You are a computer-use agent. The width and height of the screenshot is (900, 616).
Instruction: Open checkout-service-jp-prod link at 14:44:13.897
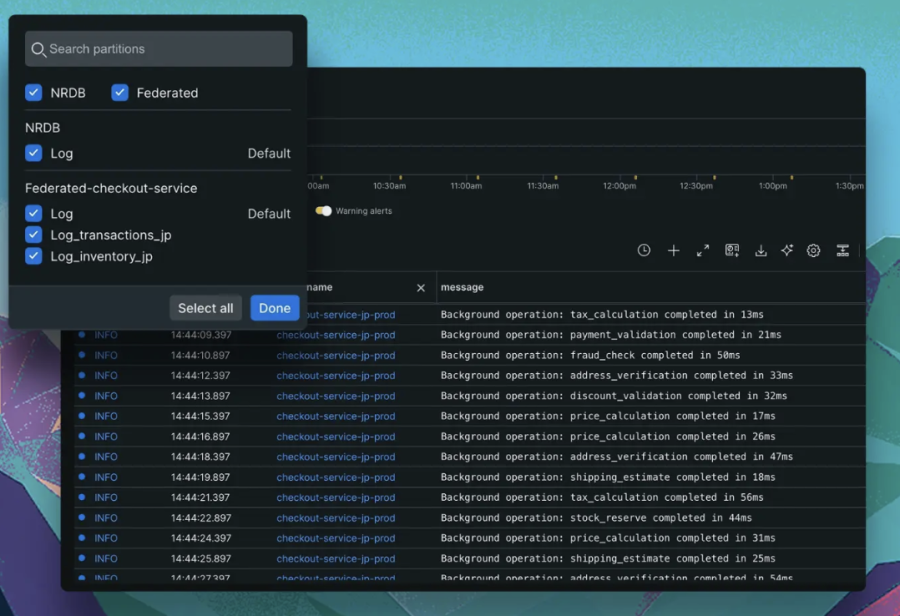pos(336,396)
